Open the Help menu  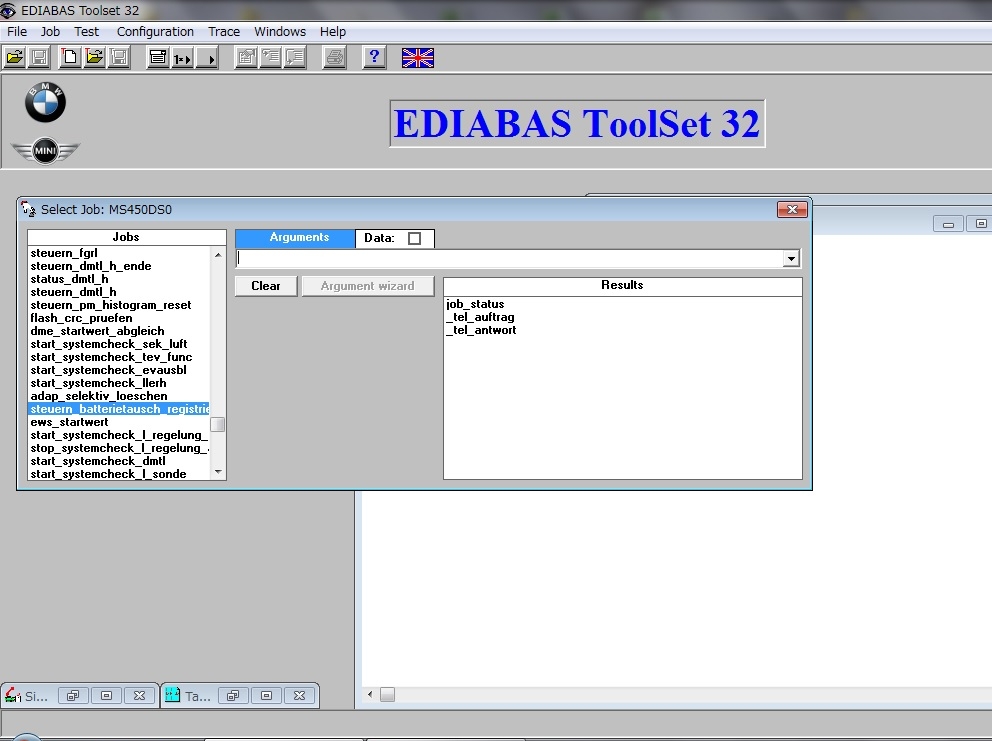point(332,32)
